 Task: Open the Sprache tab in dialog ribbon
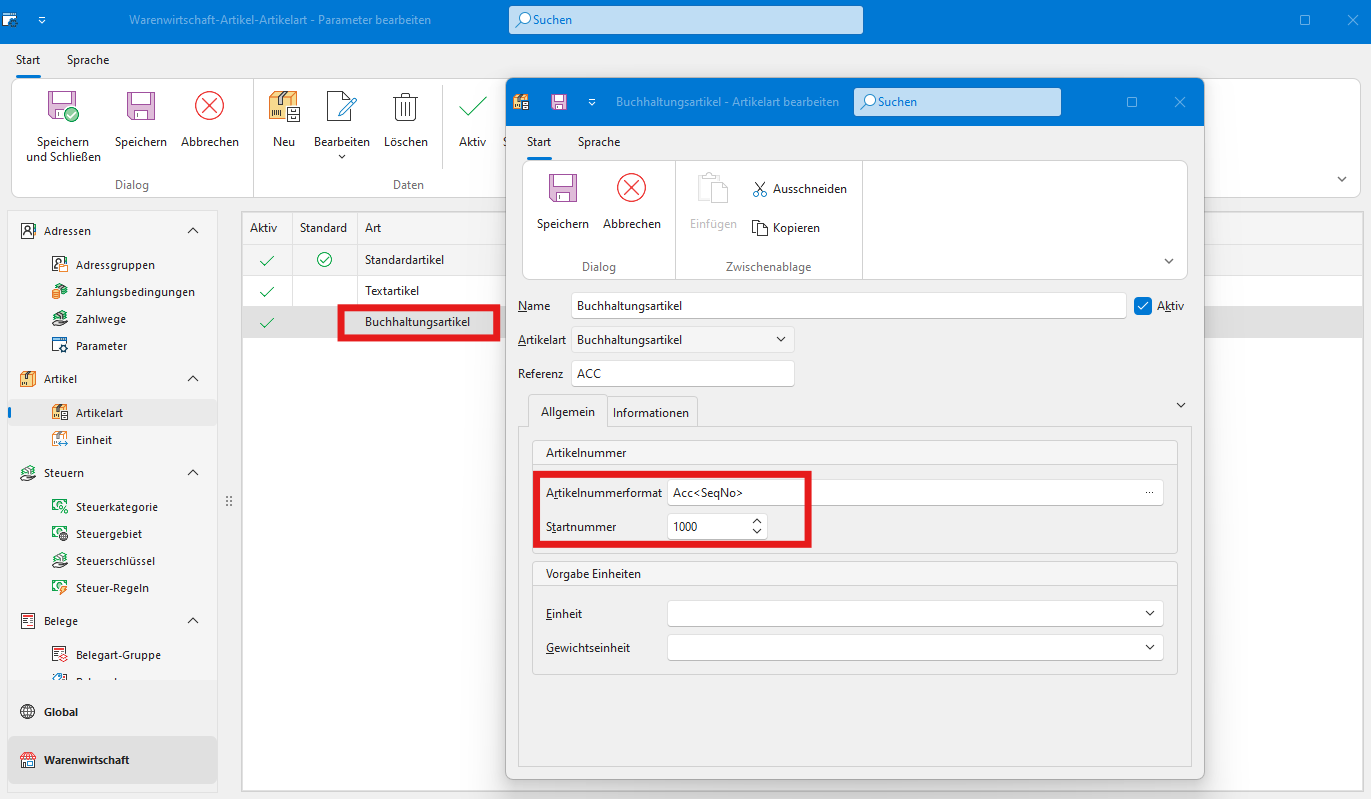click(x=598, y=142)
